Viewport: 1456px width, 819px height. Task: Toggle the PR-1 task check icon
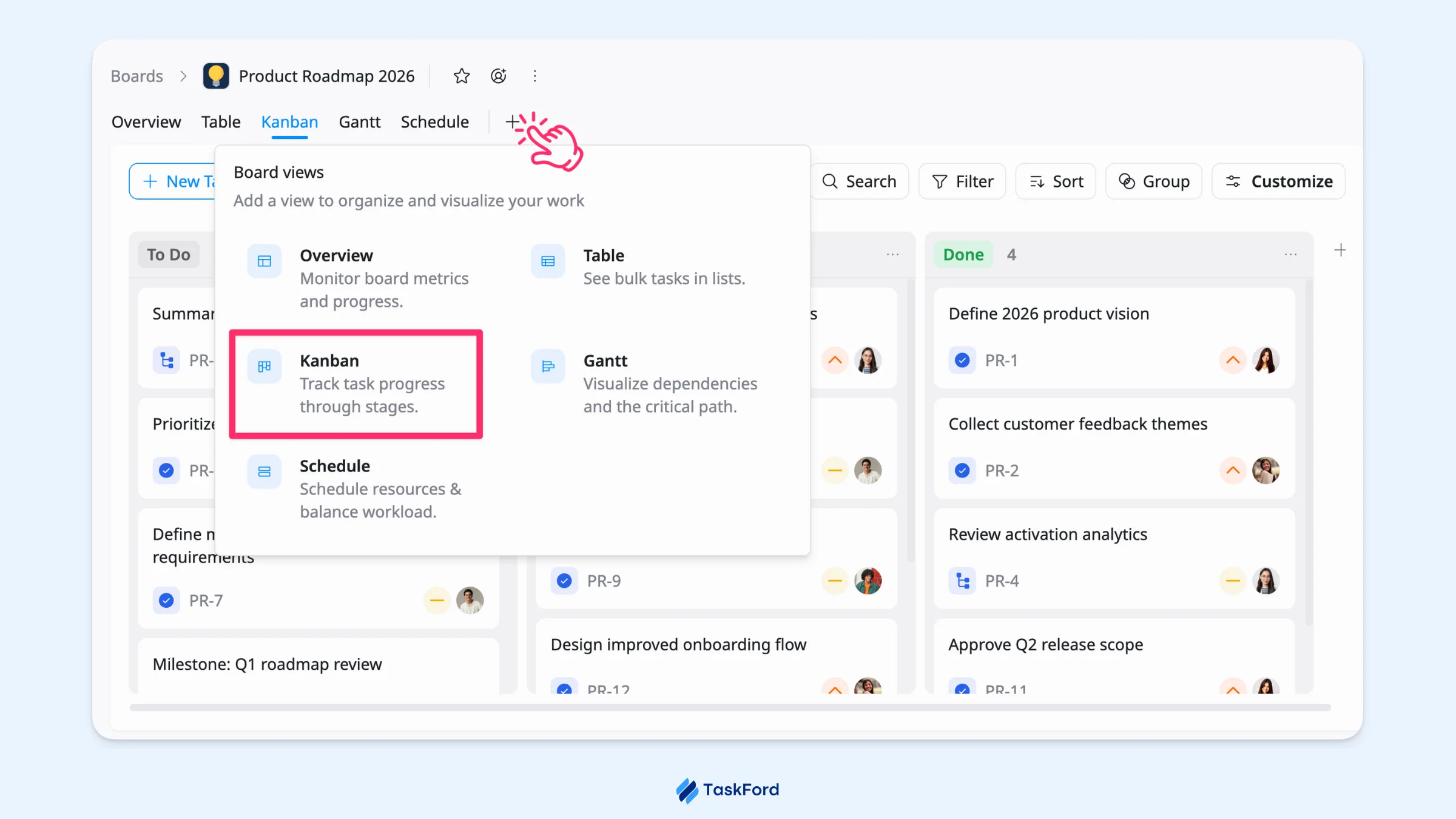962,360
